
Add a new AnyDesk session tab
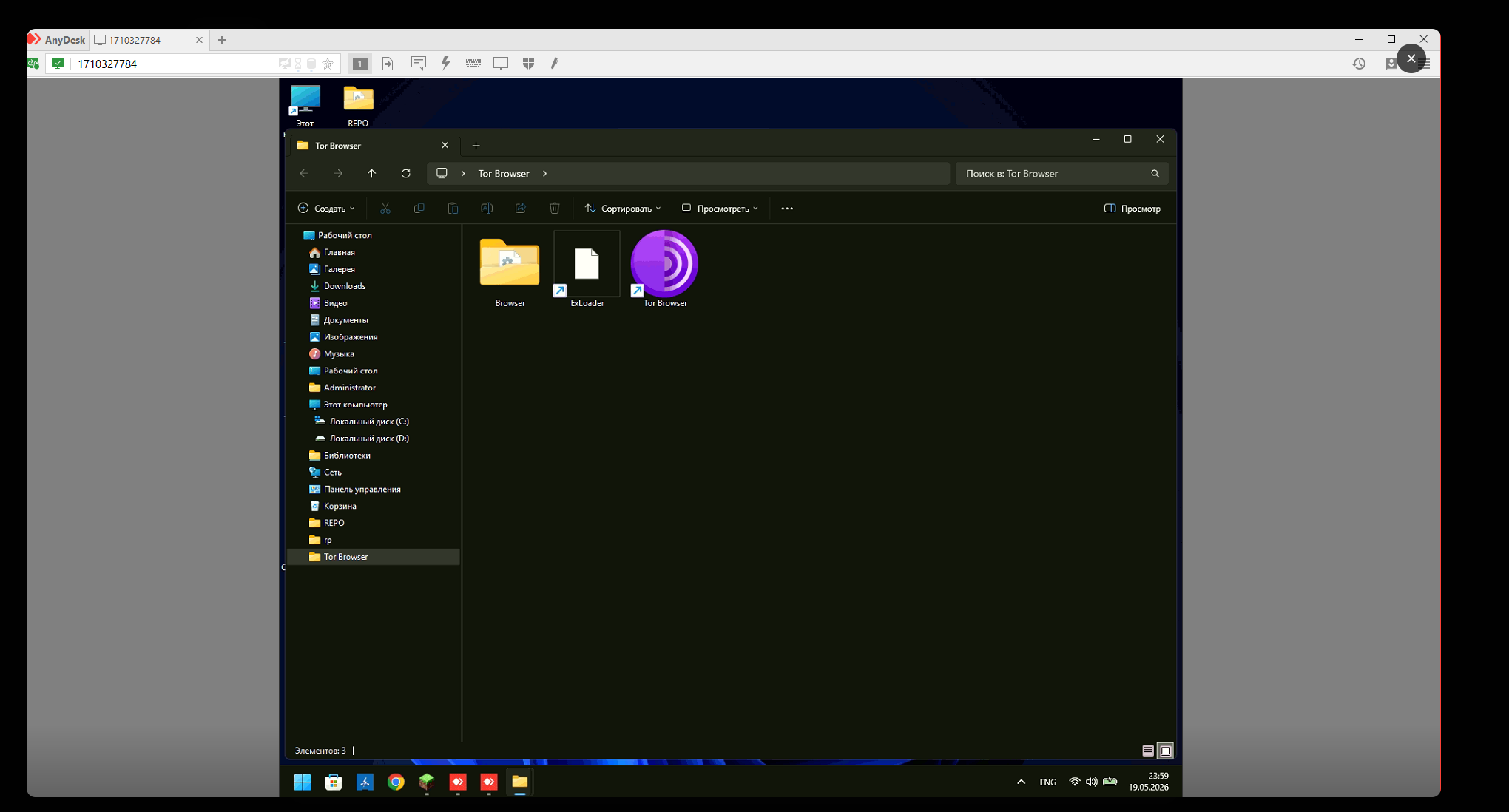[x=222, y=40]
